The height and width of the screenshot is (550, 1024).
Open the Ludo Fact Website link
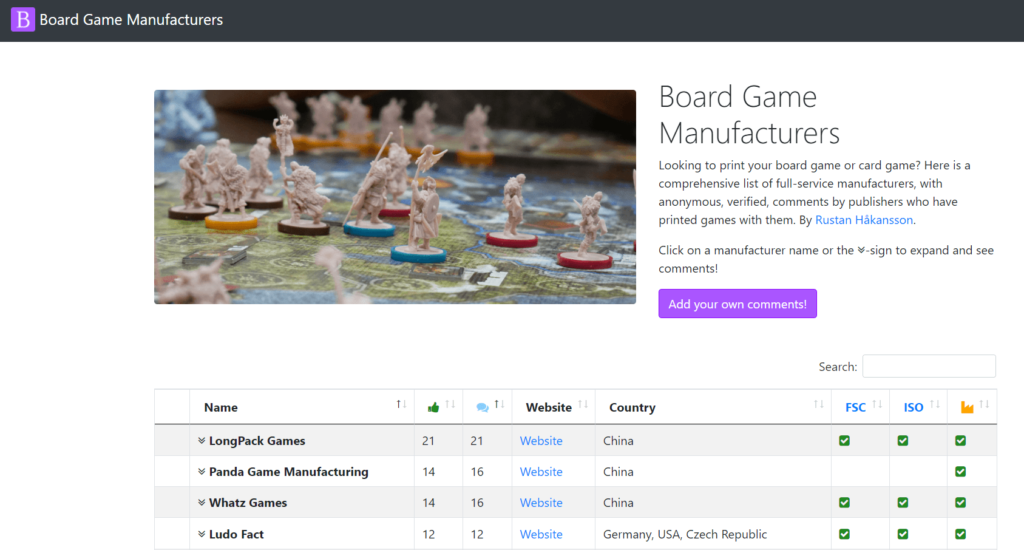(x=541, y=534)
